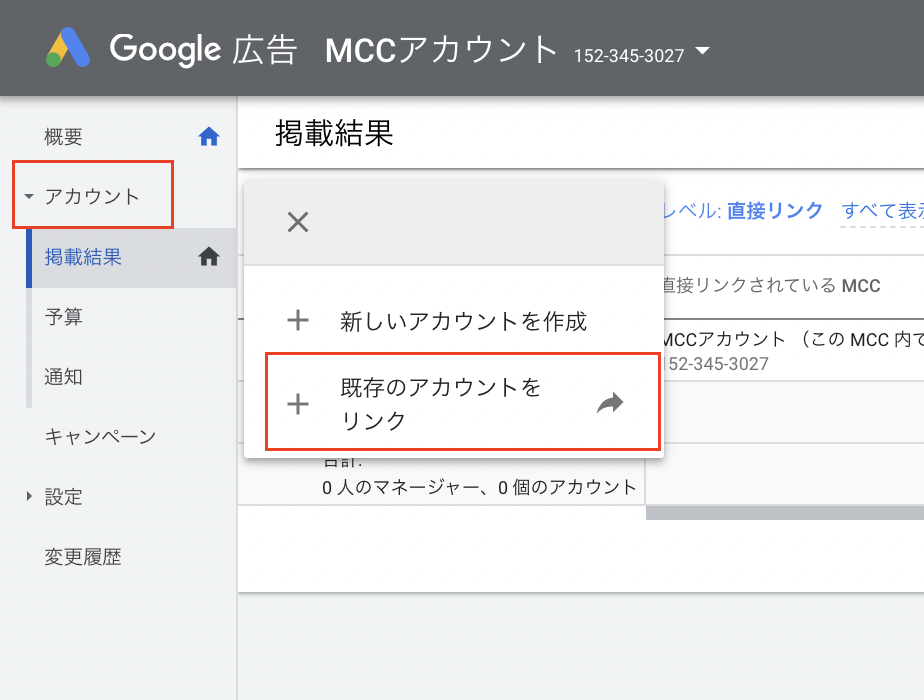
Task: Expand the 設定 section
Action: coord(29,496)
